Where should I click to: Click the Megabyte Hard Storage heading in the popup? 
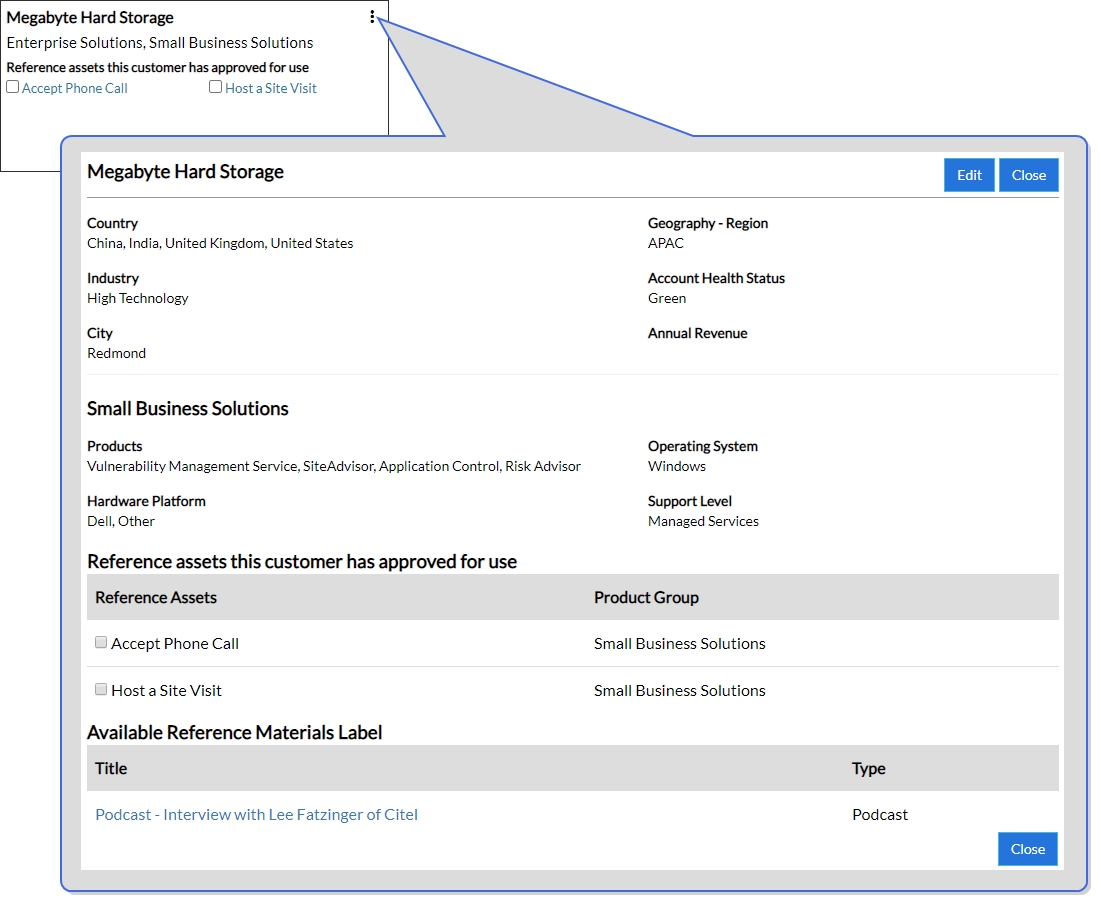(x=185, y=172)
